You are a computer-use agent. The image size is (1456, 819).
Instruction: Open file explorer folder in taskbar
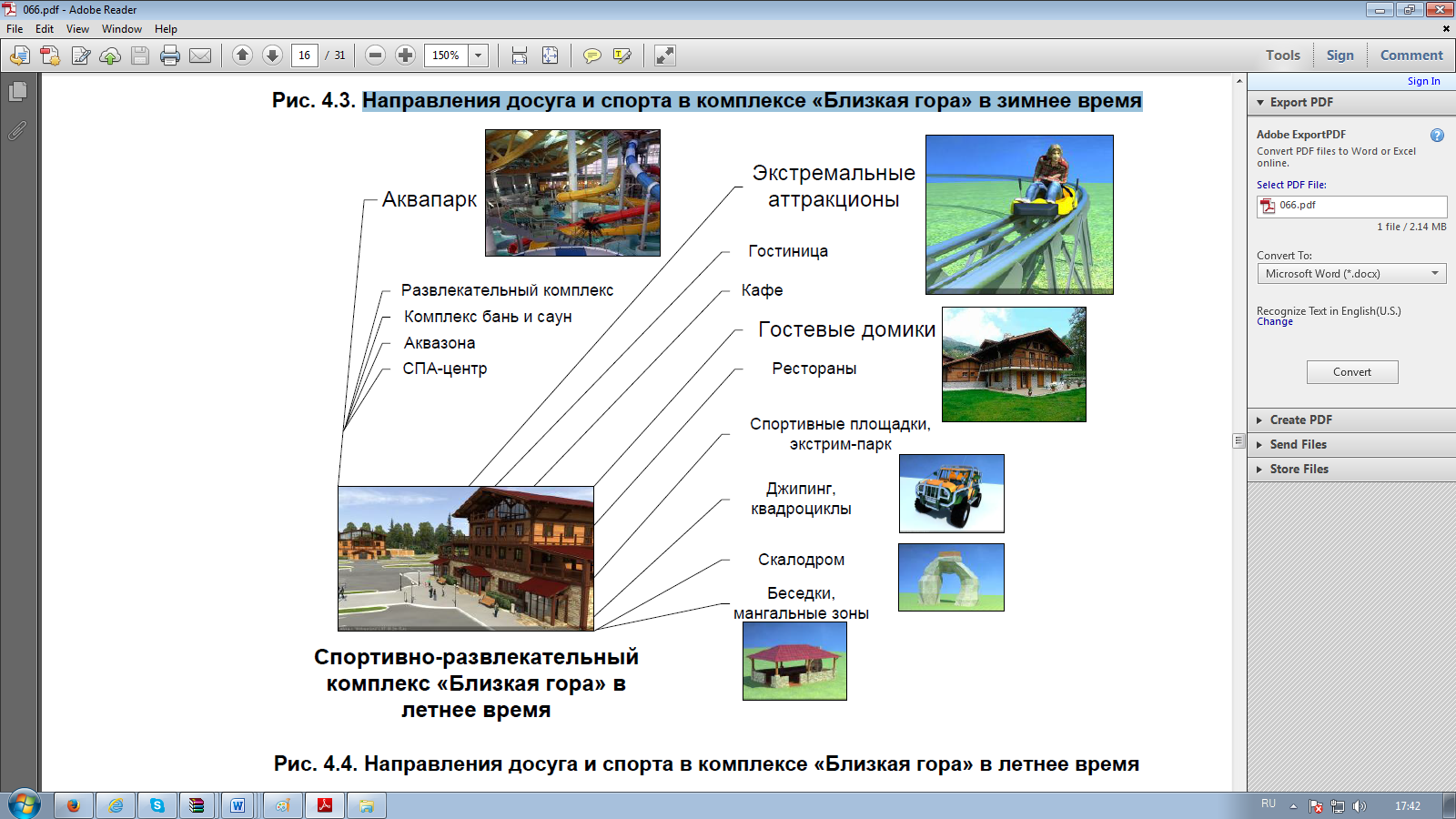[x=367, y=805]
